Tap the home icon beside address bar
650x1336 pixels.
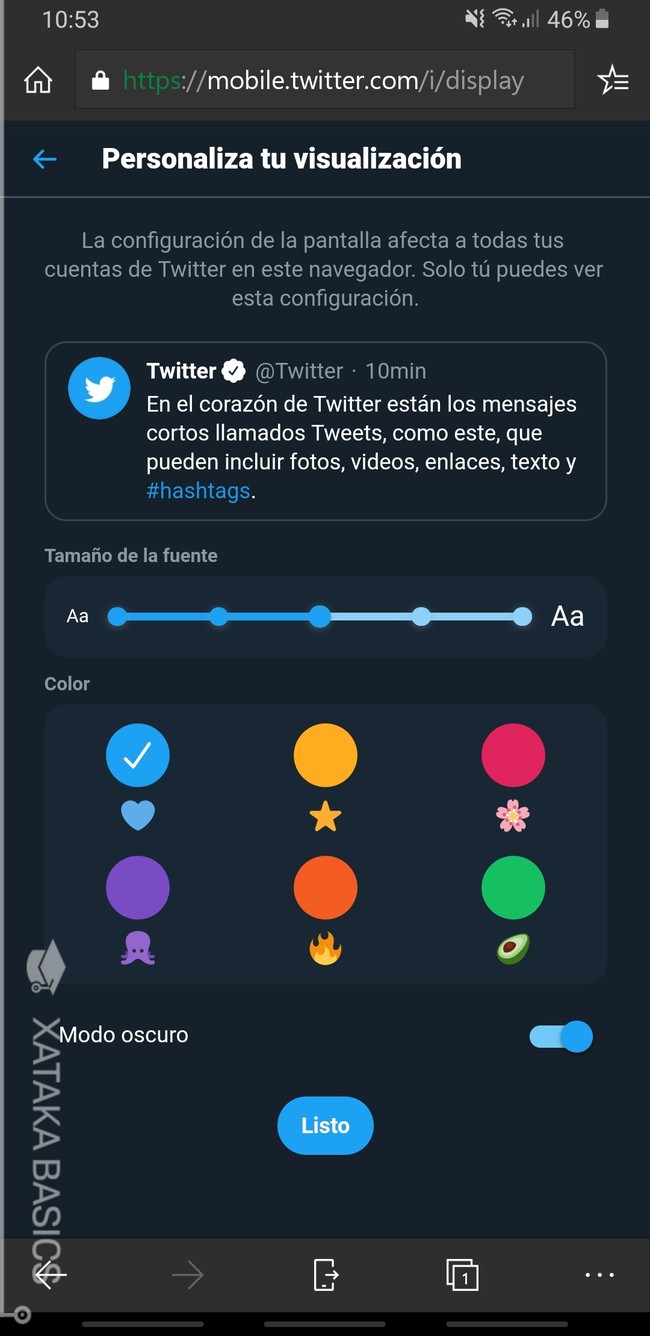[x=37, y=79]
